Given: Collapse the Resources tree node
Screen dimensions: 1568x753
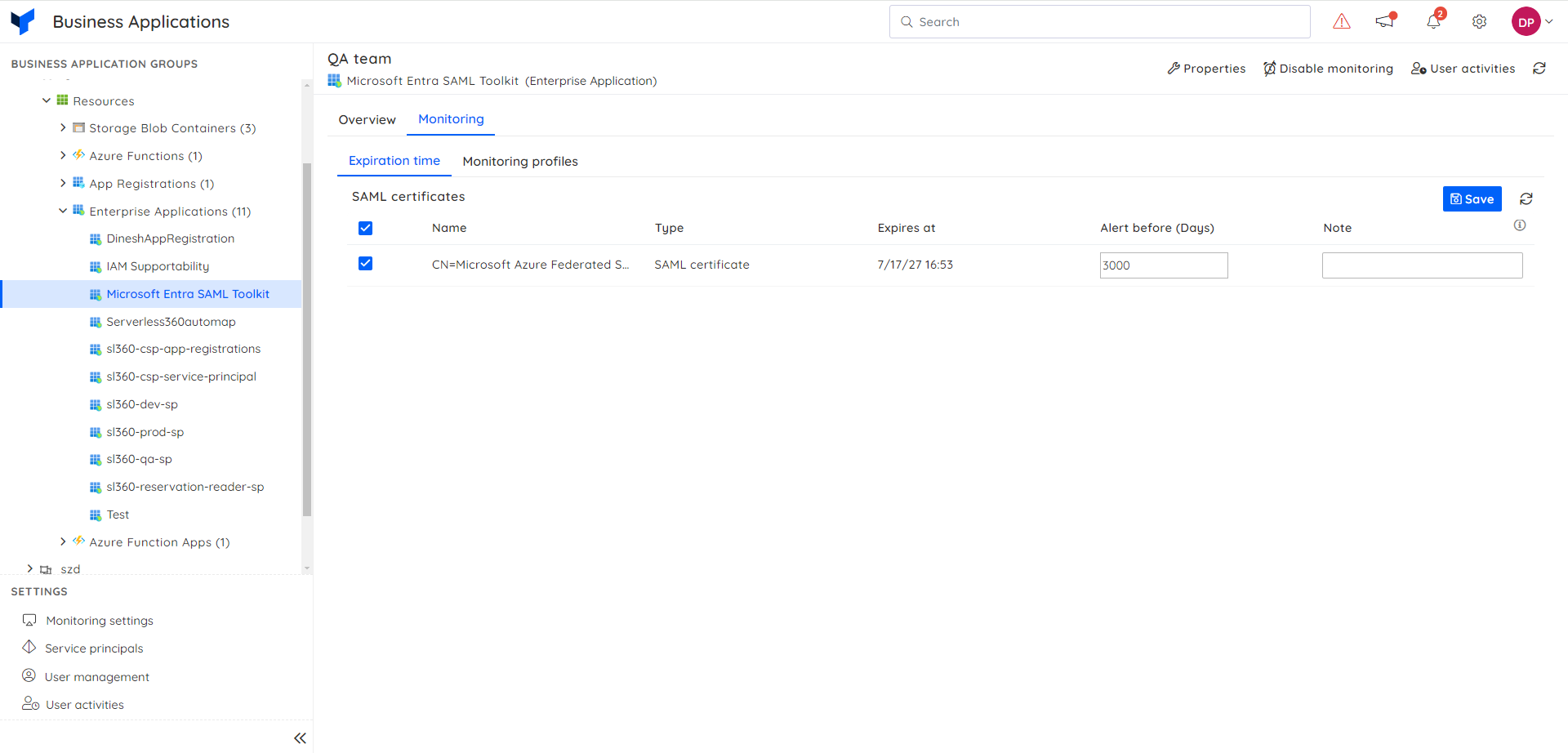Looking at the screenshot, I should (x=47, y=100).
